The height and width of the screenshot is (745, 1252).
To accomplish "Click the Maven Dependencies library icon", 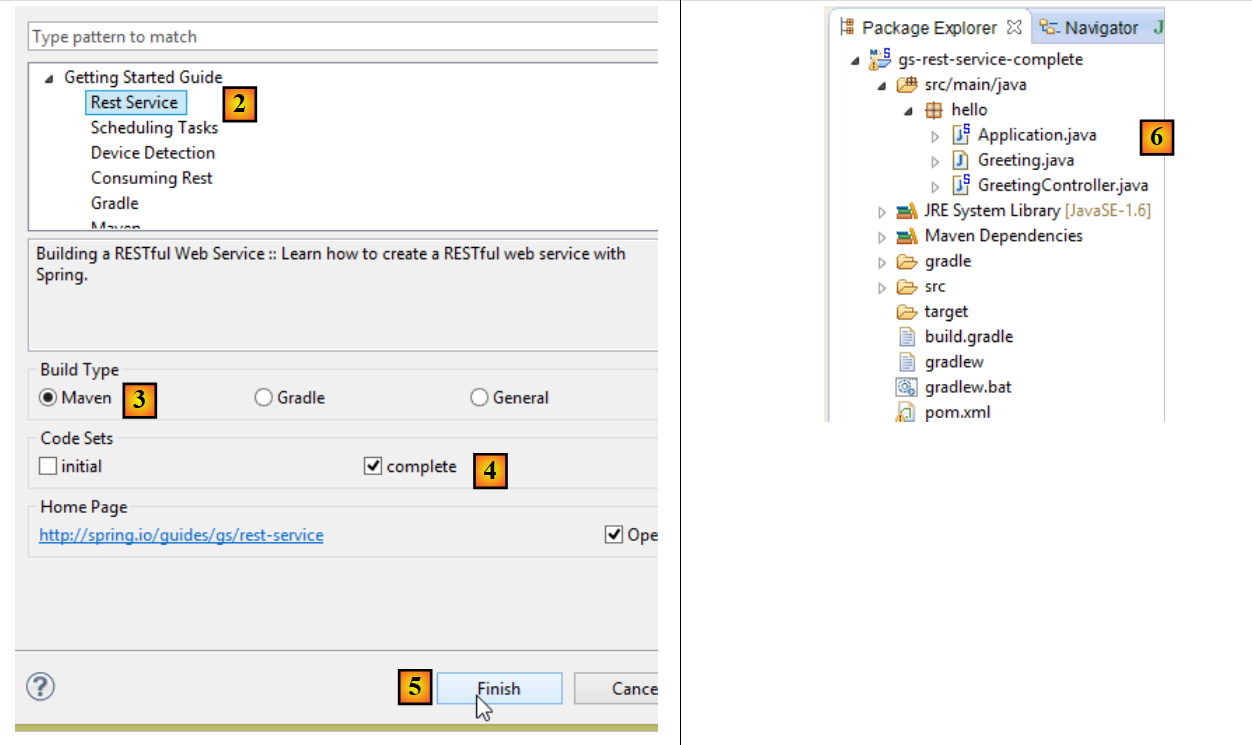I will (907, 236).
